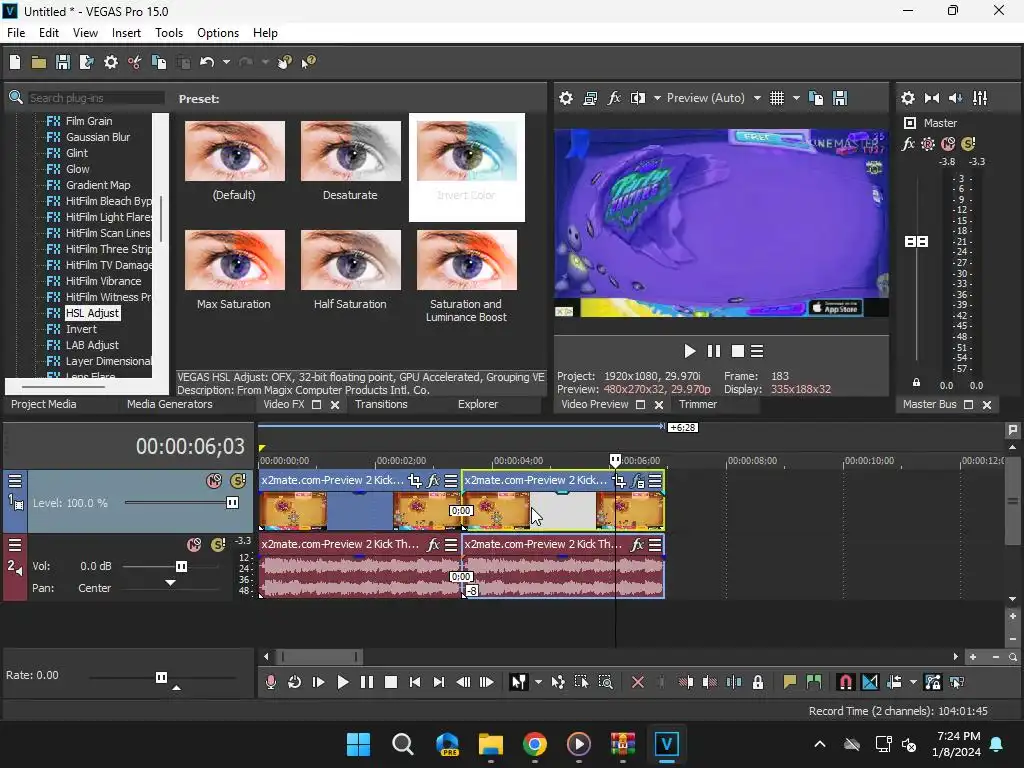Open Event Pan/Crop on first video clip
Screen dimensions: 1024x768
click(415, 481)
